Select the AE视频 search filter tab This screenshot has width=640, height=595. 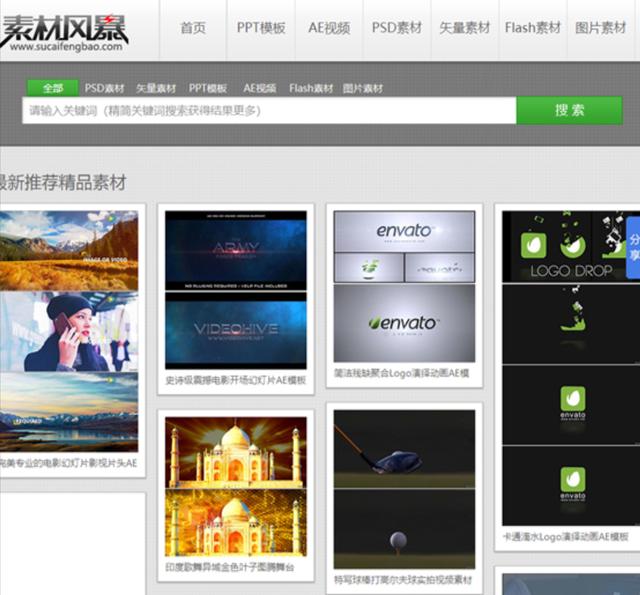[x=259, y=88]
